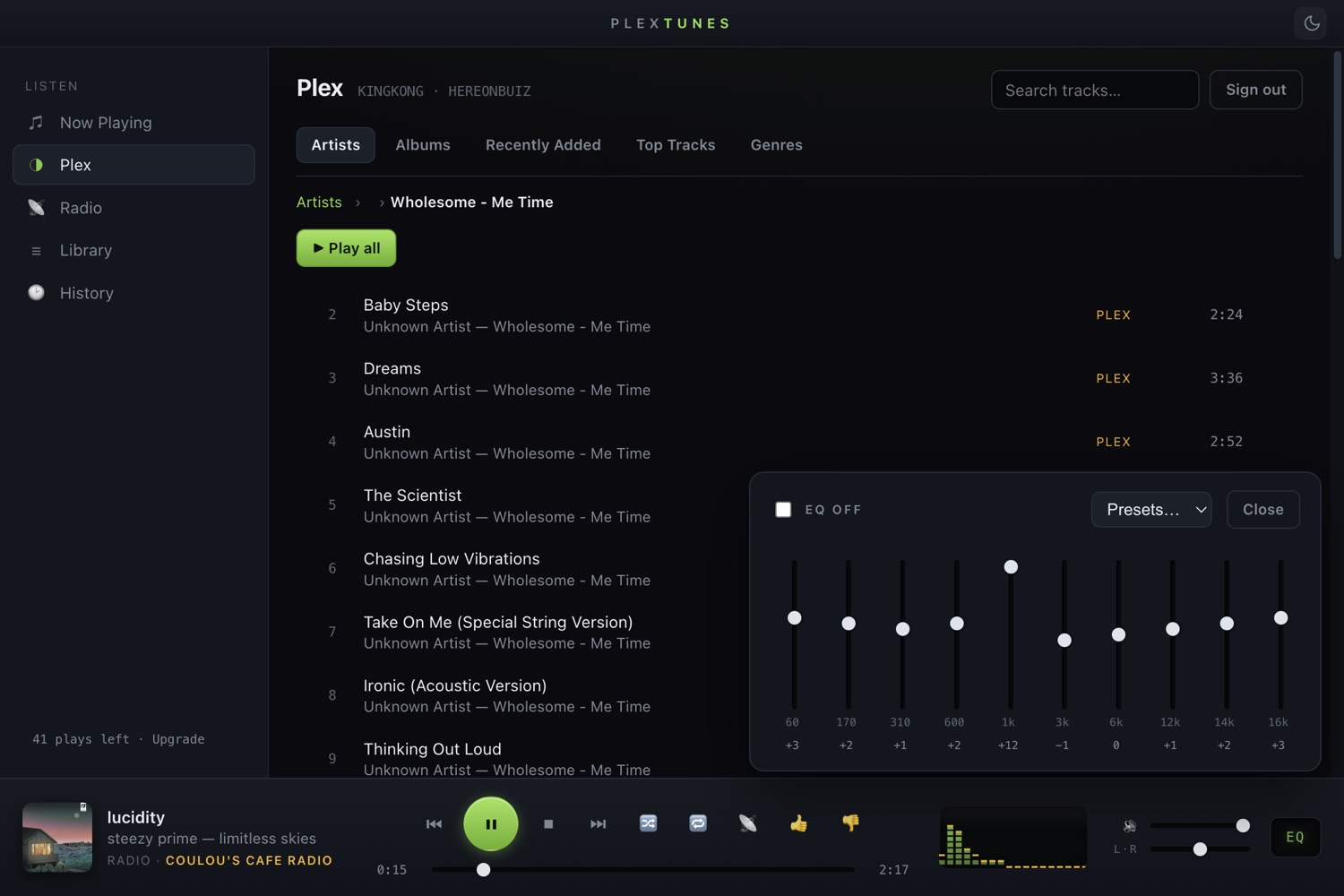Click the volume slider knob
This screenshot has height=896, width=1344.
pos(1243,825)
